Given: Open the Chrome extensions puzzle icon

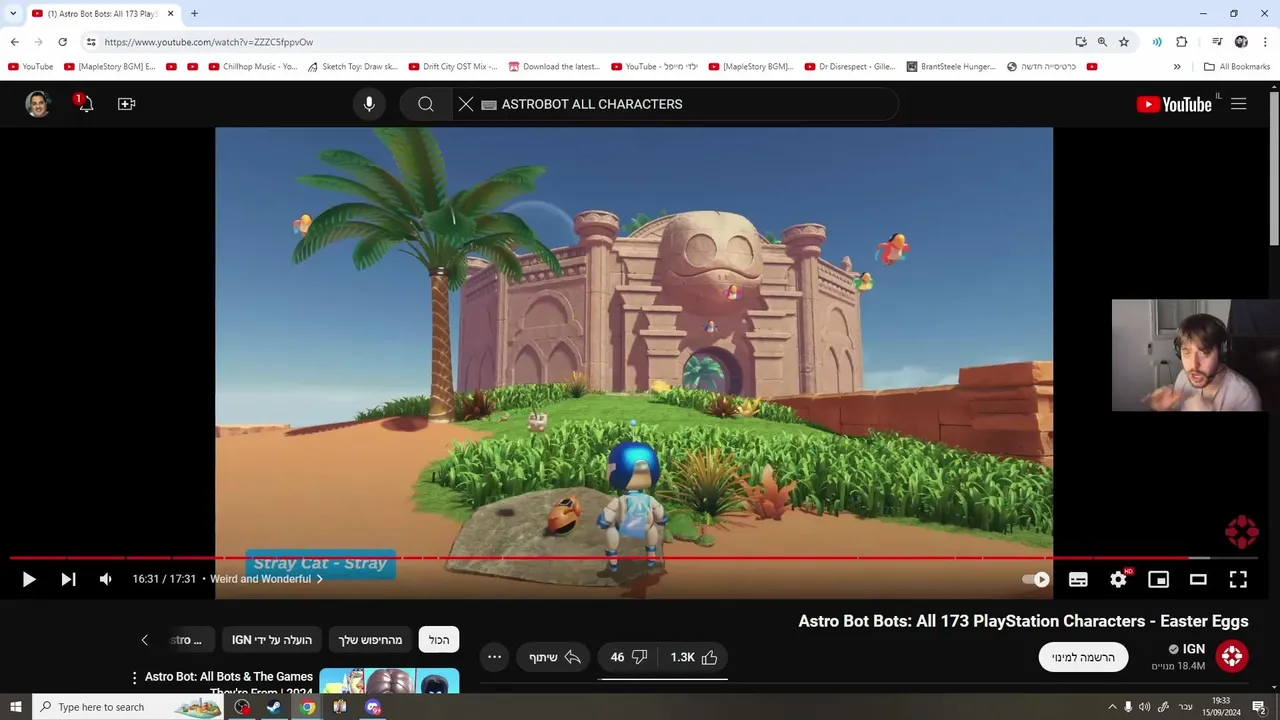Looking at the screenshot, I should 1182,42.
